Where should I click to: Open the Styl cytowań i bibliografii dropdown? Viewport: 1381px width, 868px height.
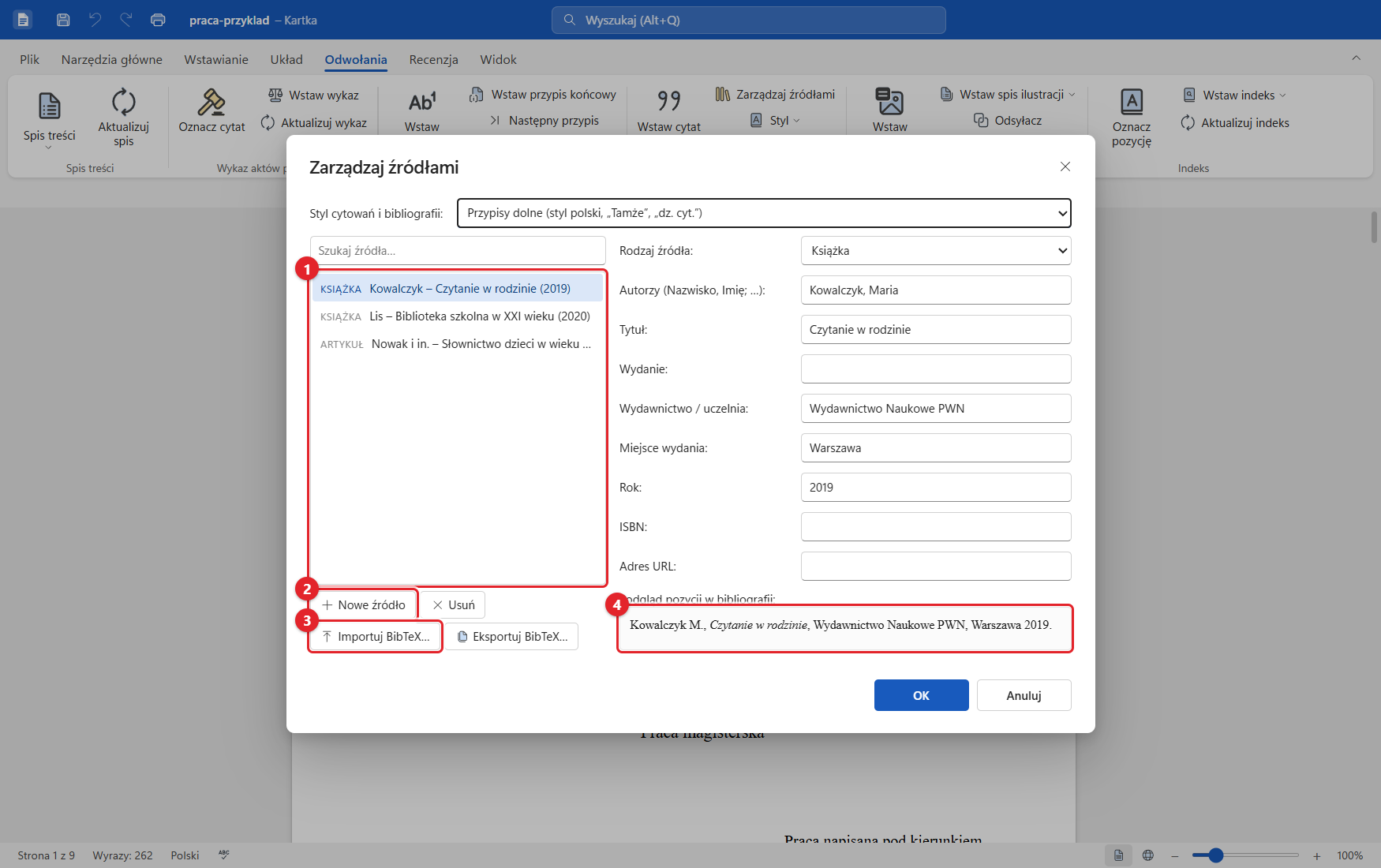[764, 213]
